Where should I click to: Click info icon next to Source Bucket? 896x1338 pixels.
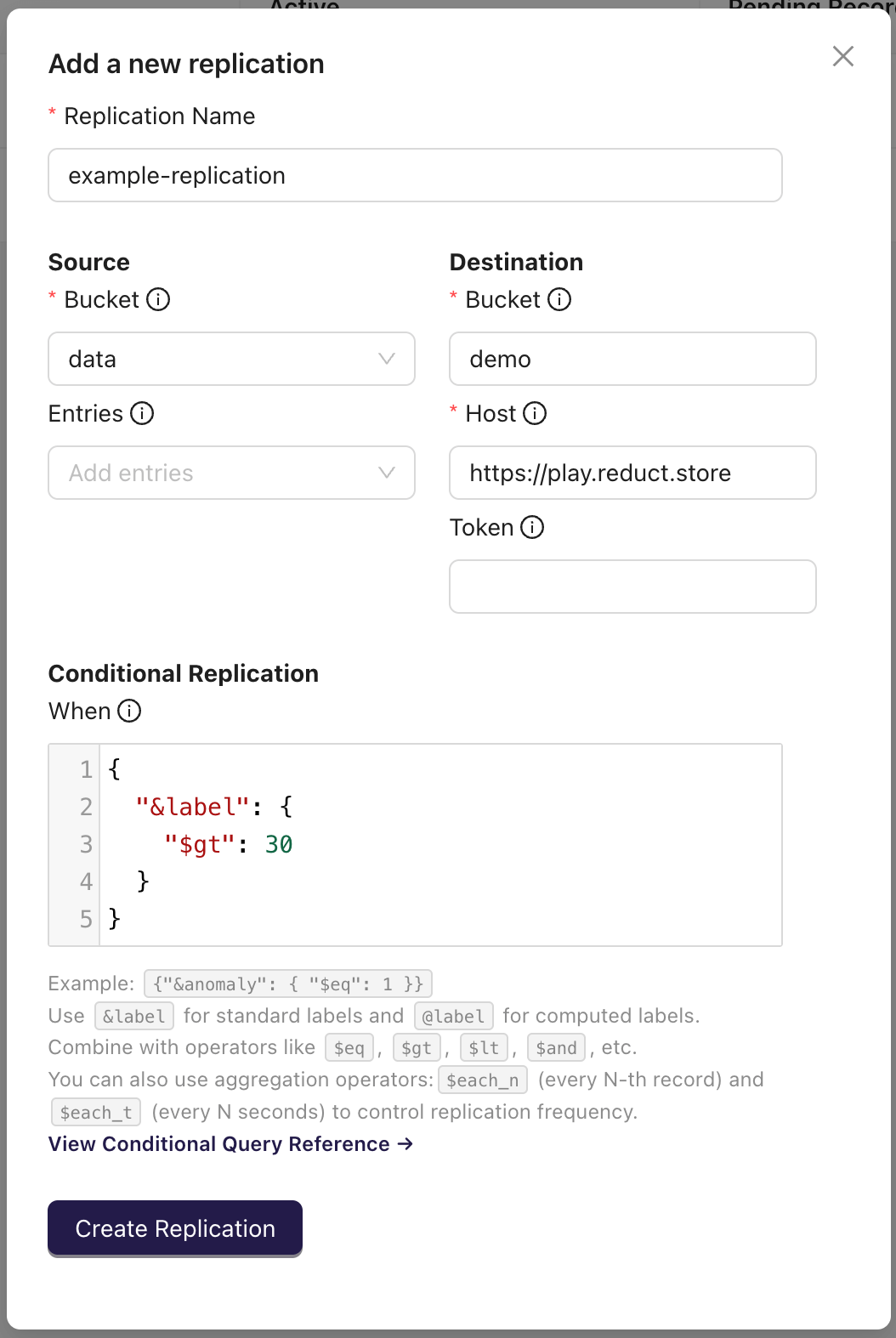tap(158, 299)
